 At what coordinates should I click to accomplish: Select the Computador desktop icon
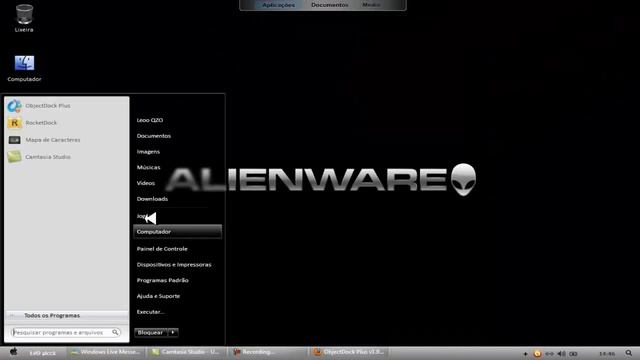24,69
